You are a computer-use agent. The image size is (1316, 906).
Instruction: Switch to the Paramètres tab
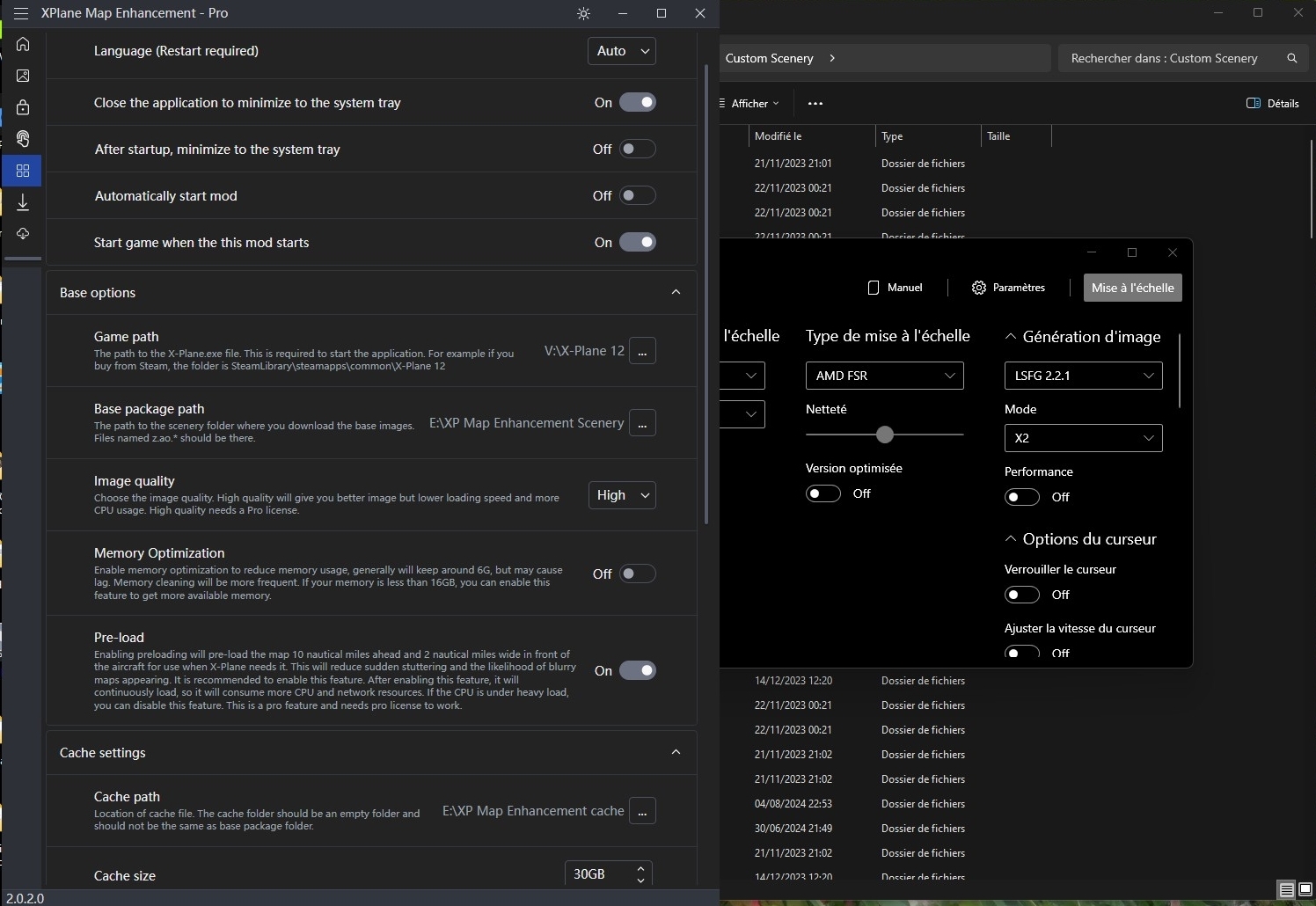[1008, 288]
